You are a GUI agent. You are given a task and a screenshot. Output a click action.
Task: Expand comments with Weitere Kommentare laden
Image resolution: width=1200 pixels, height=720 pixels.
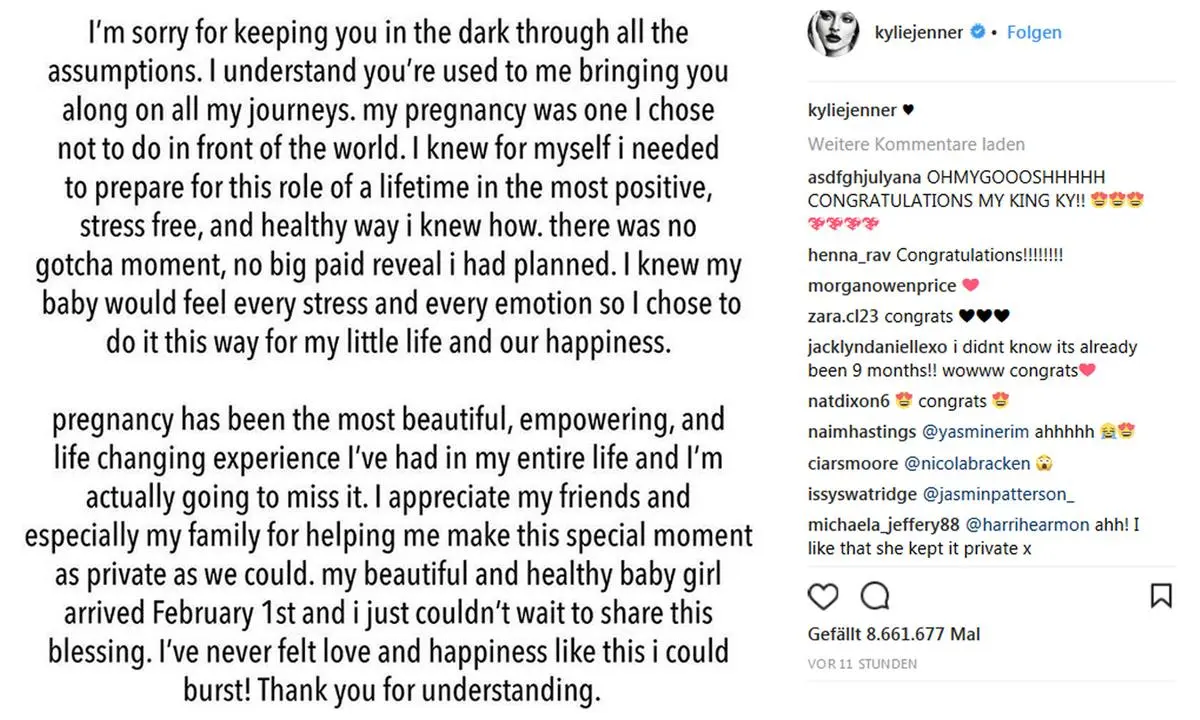(x=916, y=144)
